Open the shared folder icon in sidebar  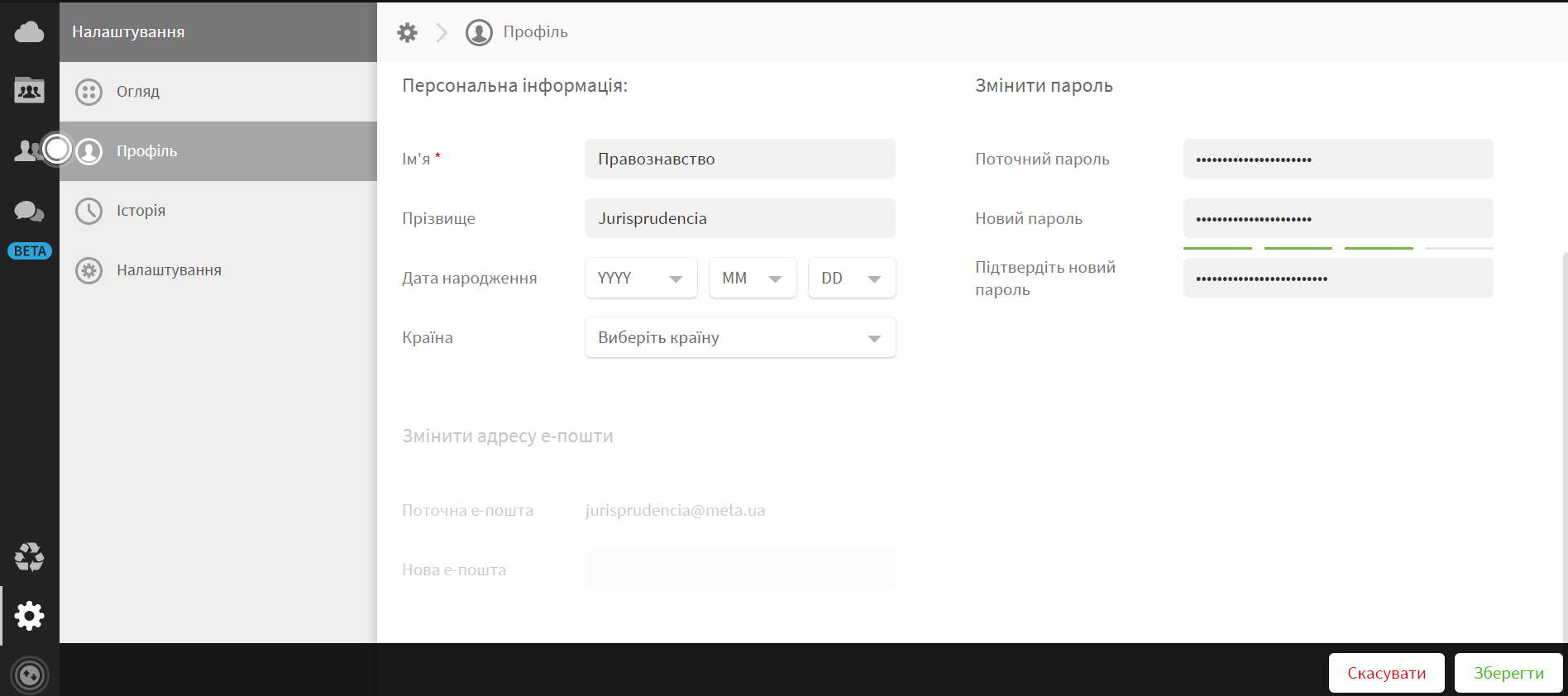(29, 90)
